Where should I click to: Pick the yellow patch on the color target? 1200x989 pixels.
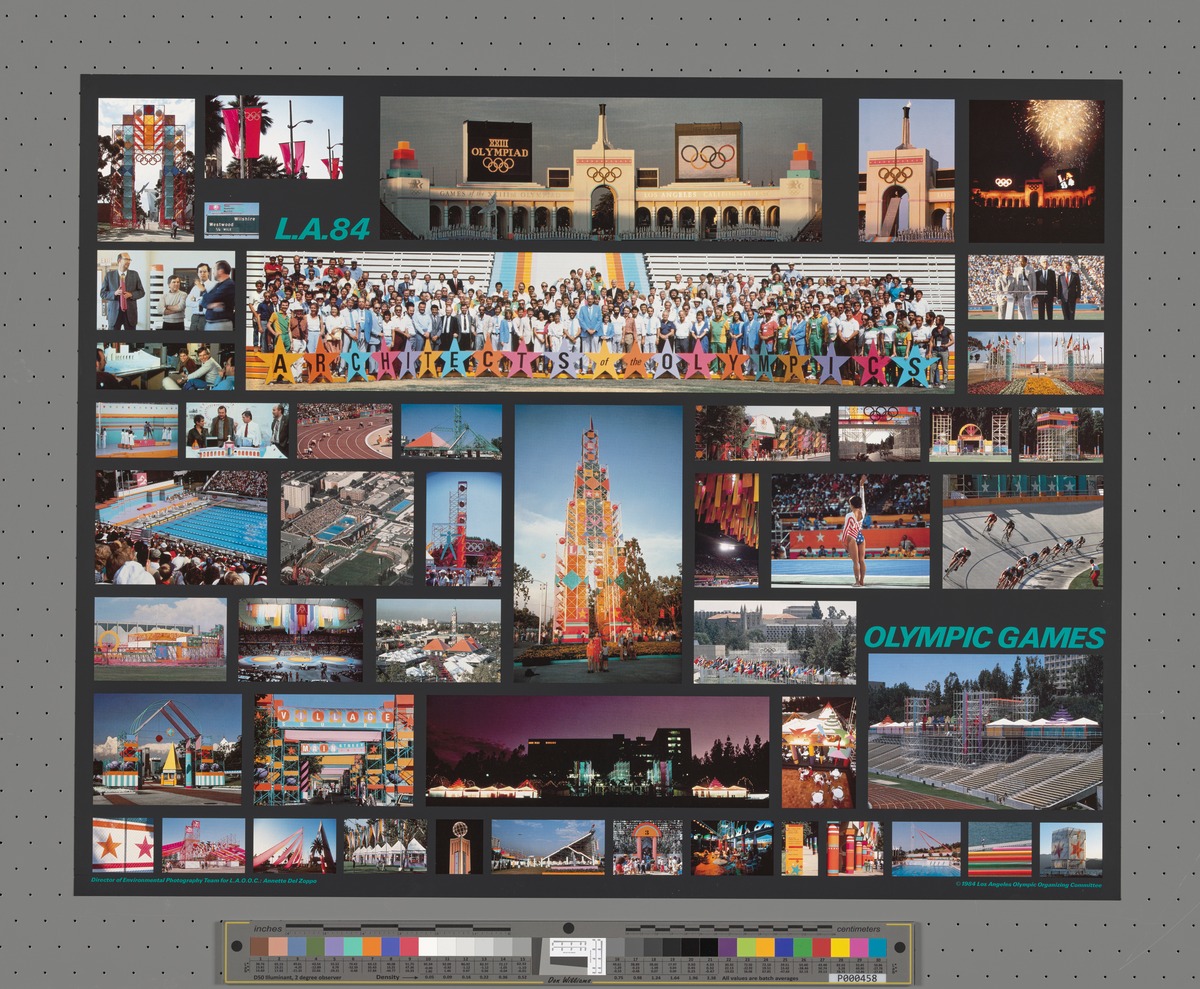point(840,947)
